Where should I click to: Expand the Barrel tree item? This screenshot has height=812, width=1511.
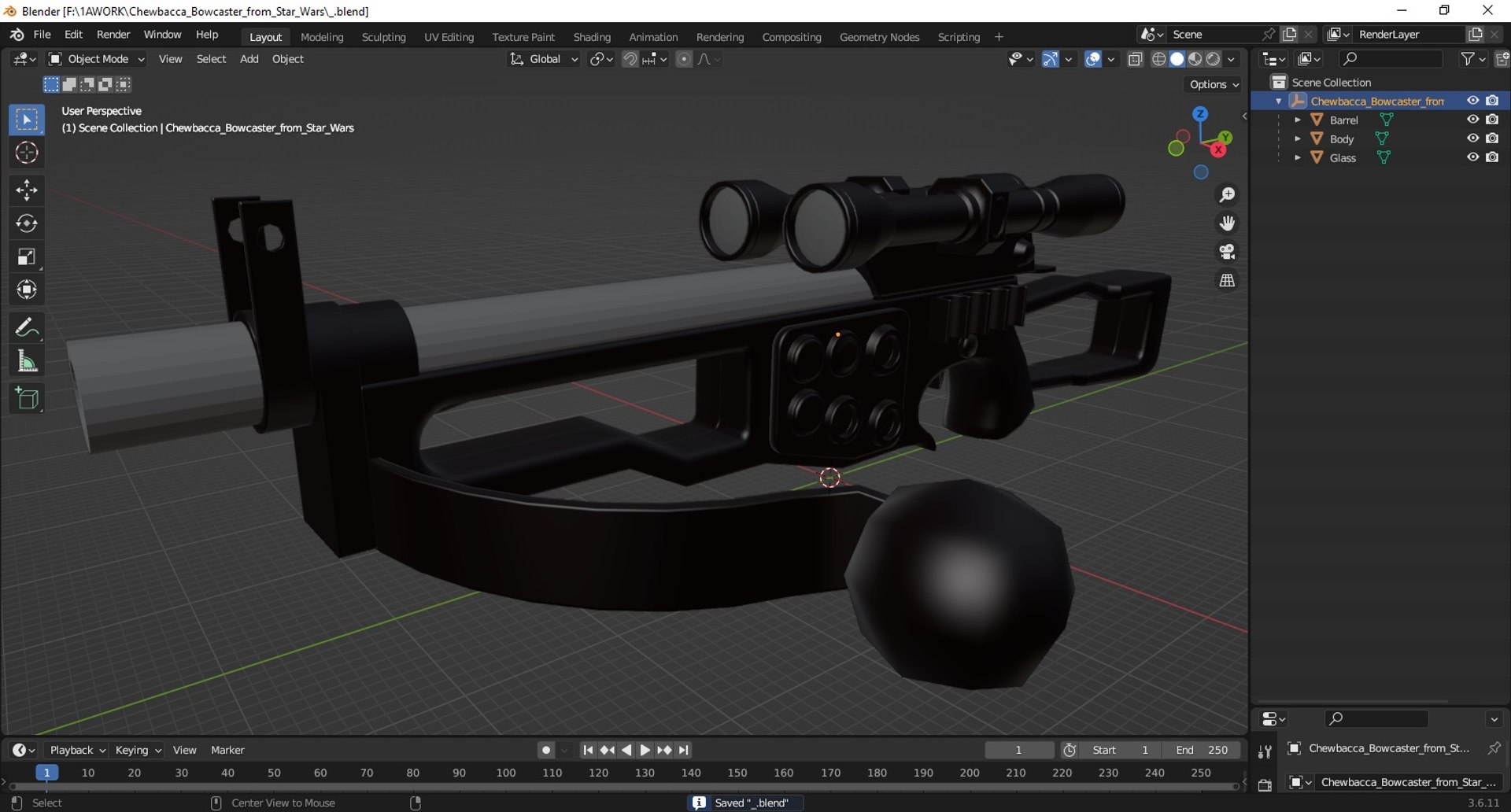[x=1298, y=120]
